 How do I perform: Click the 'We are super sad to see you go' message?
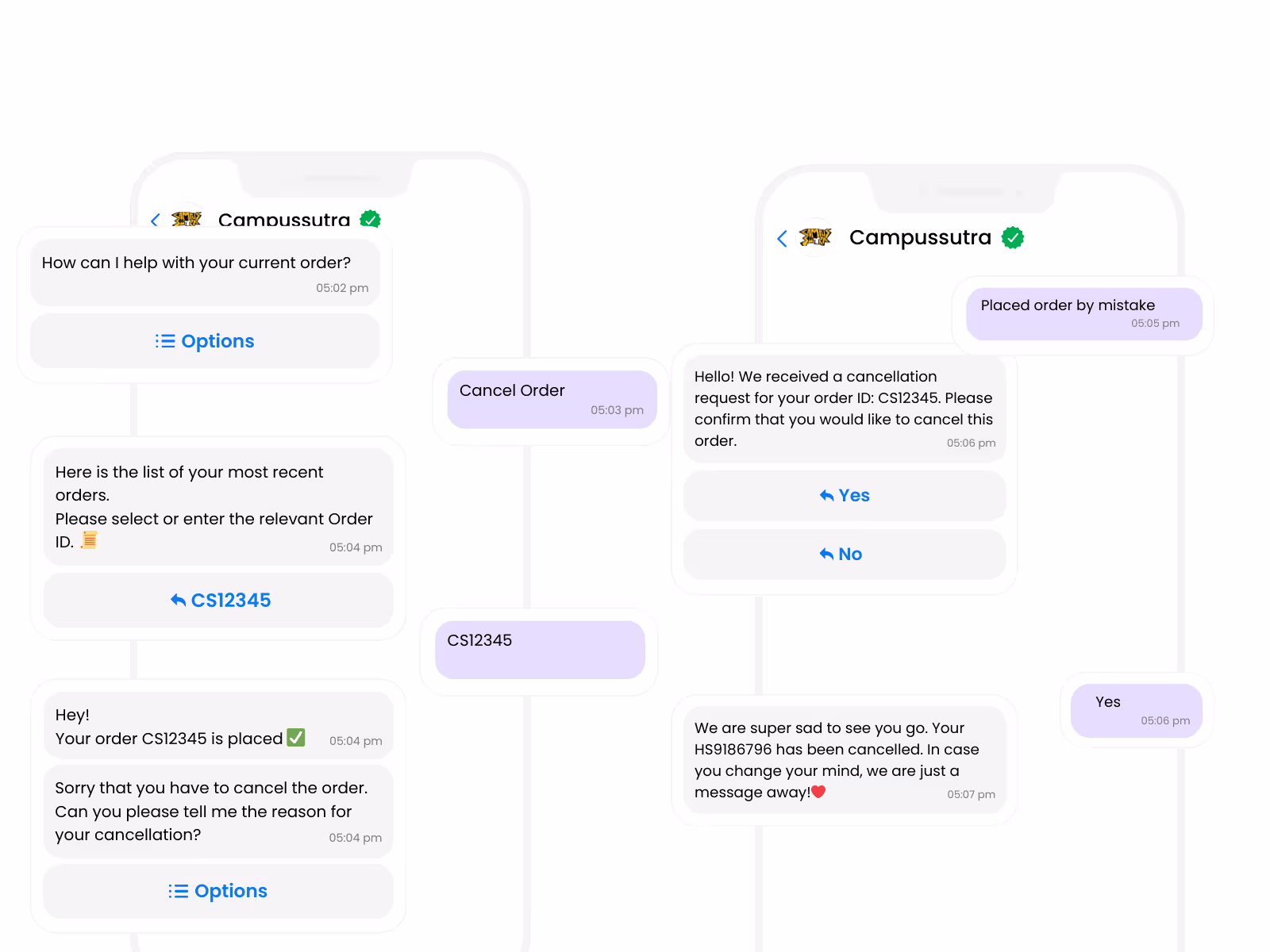[845, 759]
